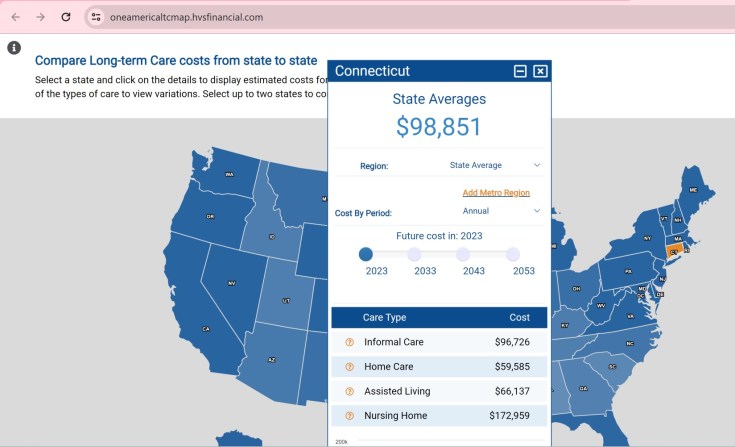Image resolution: width=735 pixels, height=447 pixels.
Task: Click the 2023 slider handle
Action: point(366,255)
